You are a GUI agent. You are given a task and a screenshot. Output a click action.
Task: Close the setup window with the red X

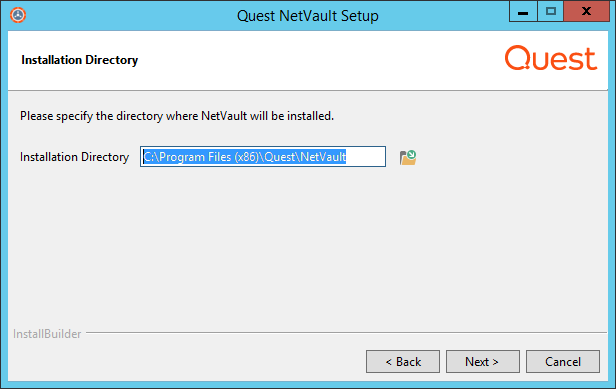click(586, 11)
